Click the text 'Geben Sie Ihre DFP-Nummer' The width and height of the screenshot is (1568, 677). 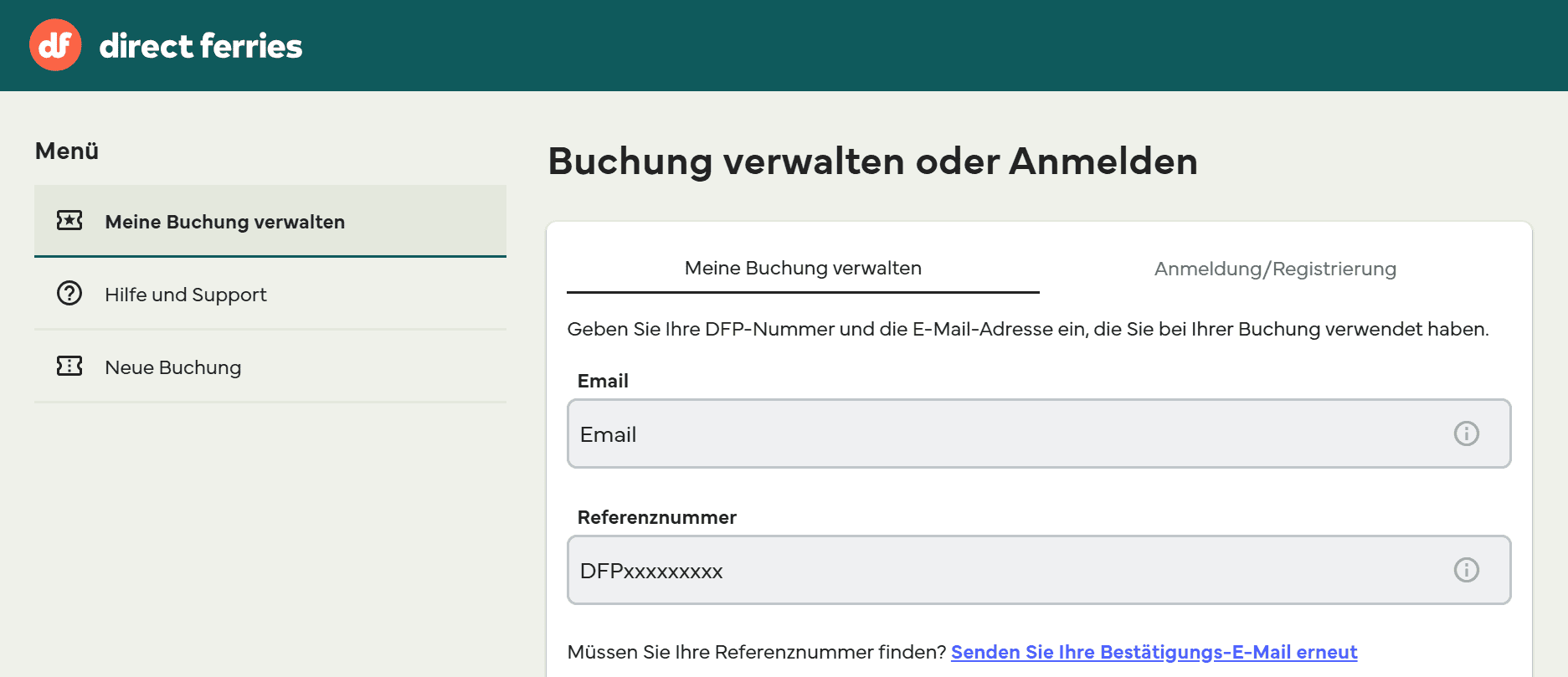pyautogui.click(x=701, y=329)
